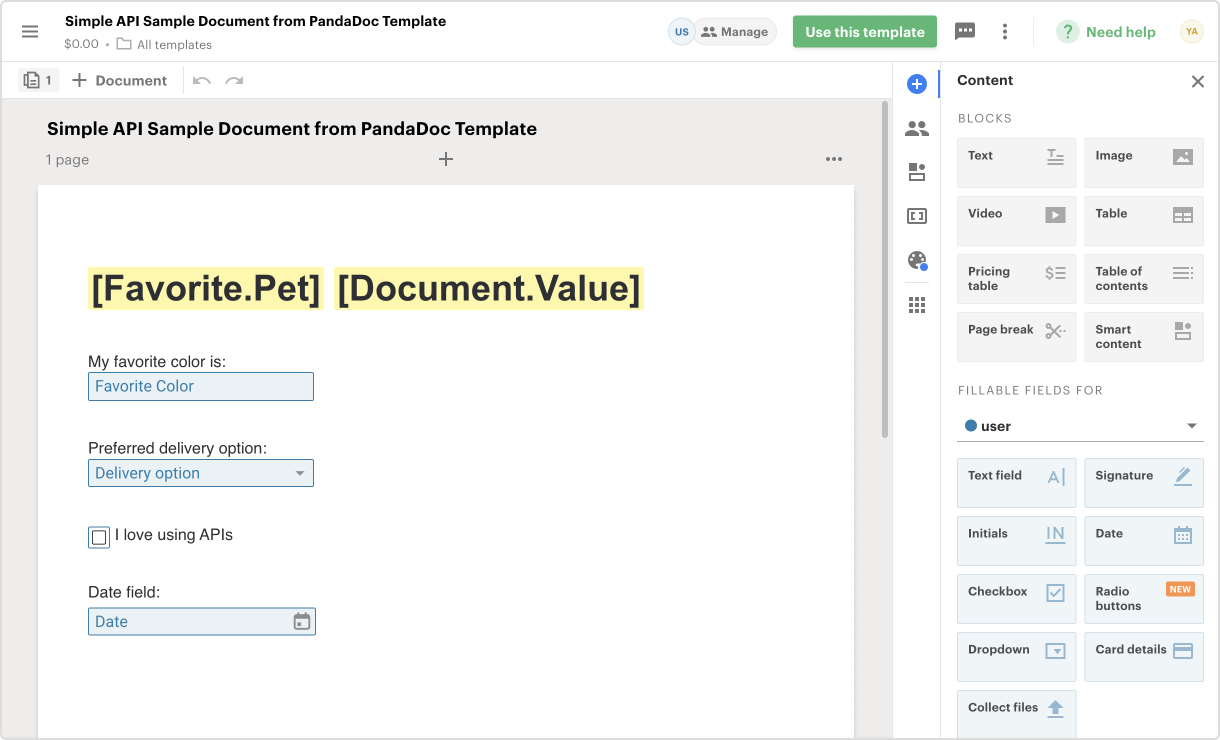Screen dimensions: 1220x740
Task: Open the content library blocks sidebar icon
Action: [x=917, y=172]
